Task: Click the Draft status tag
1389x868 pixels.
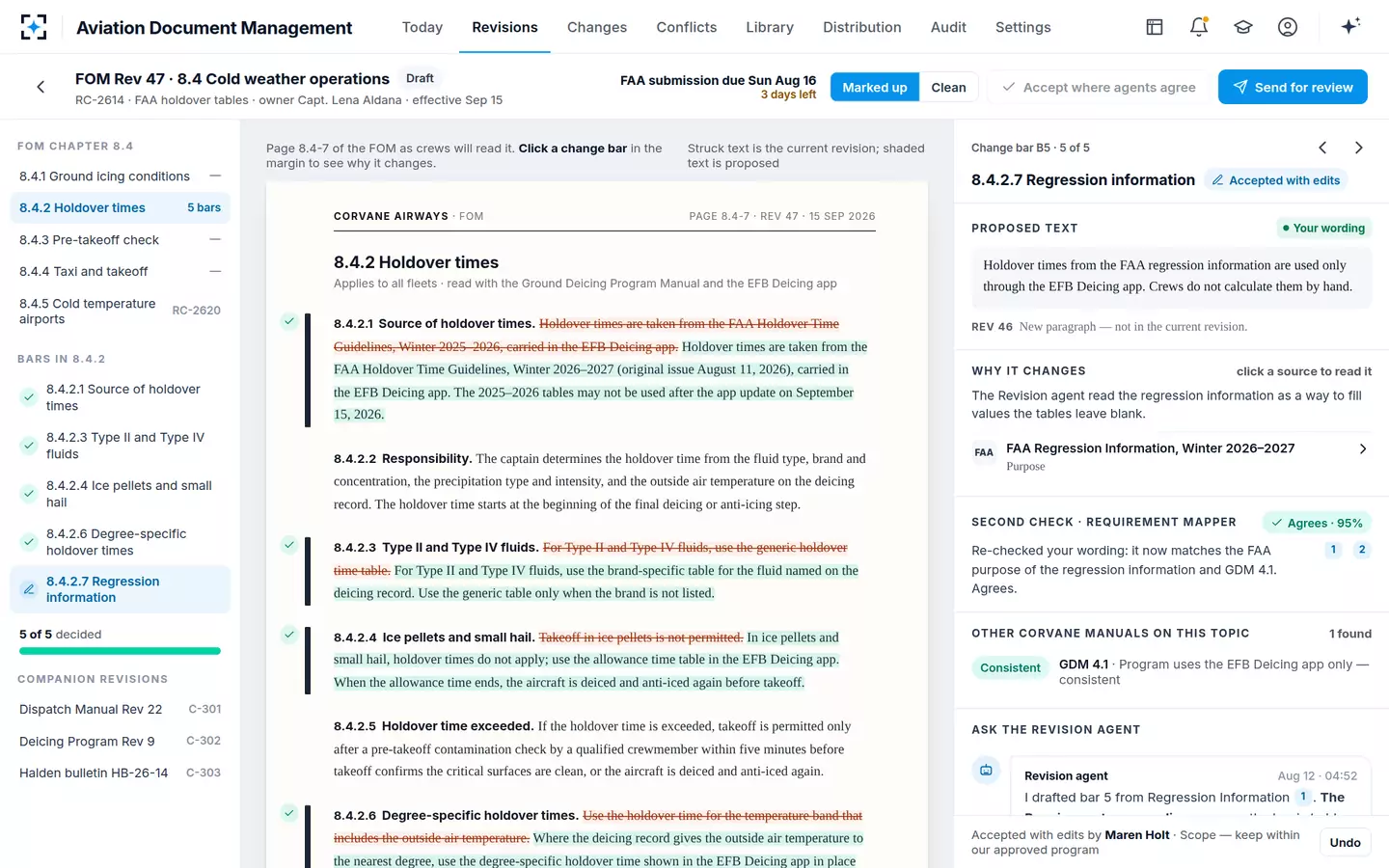Action: coord(420,78)
